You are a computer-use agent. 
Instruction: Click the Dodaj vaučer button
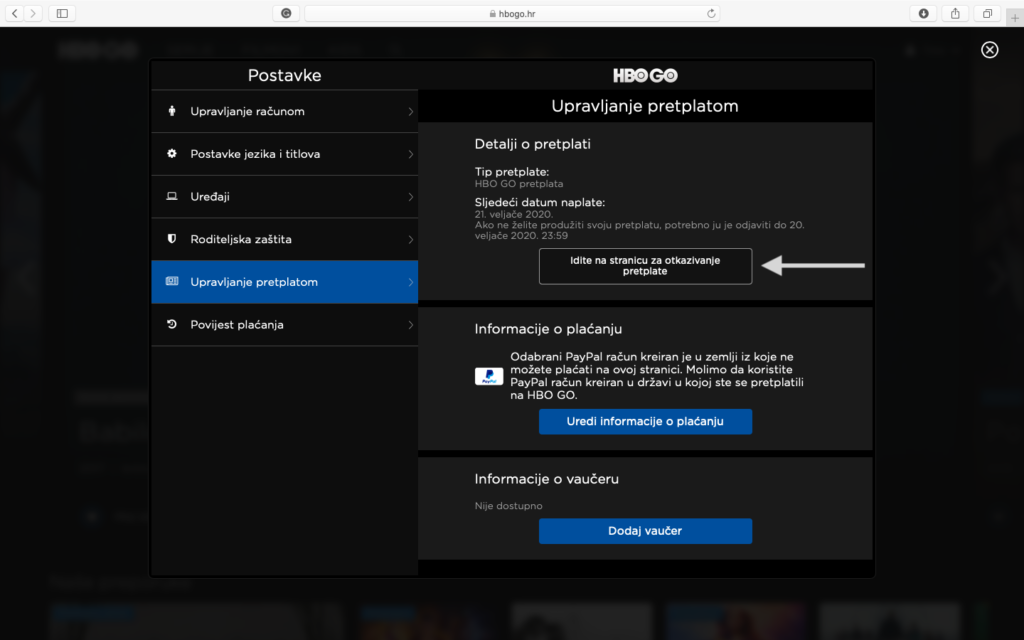pos(645,531)
